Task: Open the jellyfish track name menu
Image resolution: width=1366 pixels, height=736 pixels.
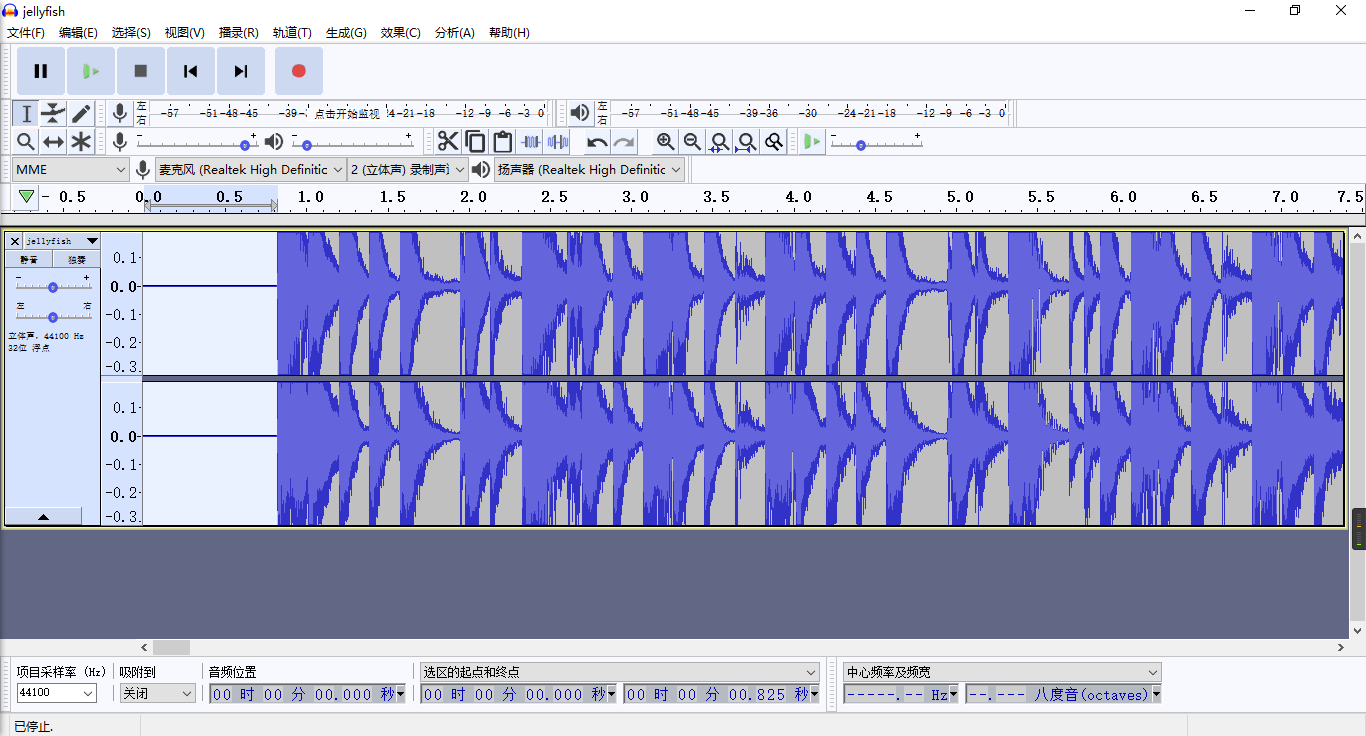Action: (61, 241)
